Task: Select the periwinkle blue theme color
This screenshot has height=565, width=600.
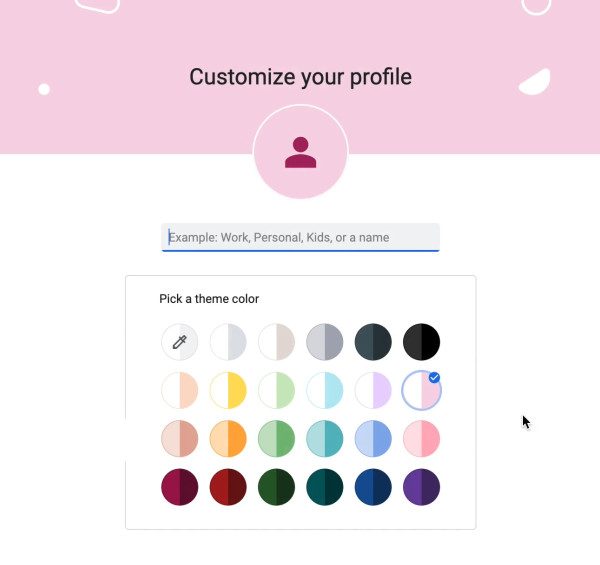Action: [x=373, y=439]
